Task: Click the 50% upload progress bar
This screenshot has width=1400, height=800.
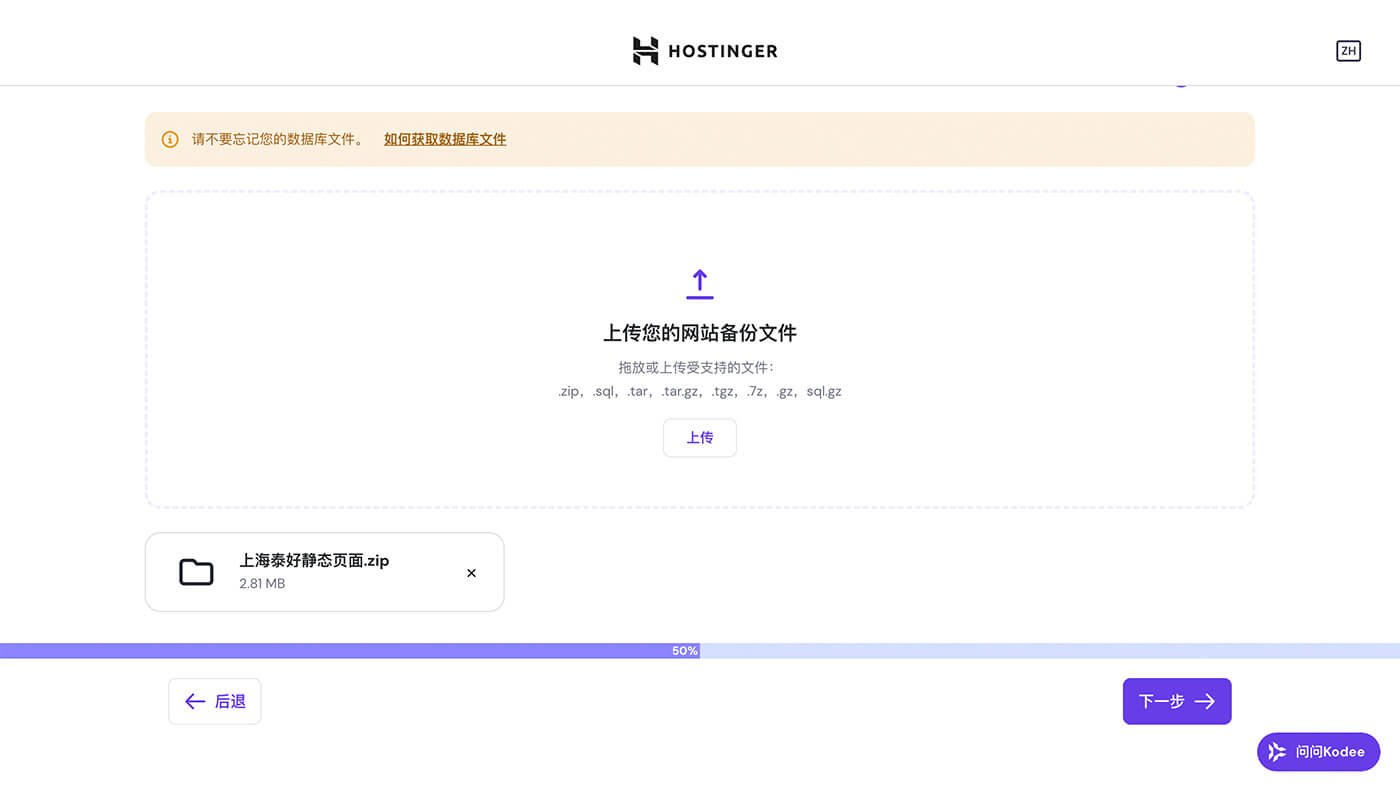Action: 684,650
